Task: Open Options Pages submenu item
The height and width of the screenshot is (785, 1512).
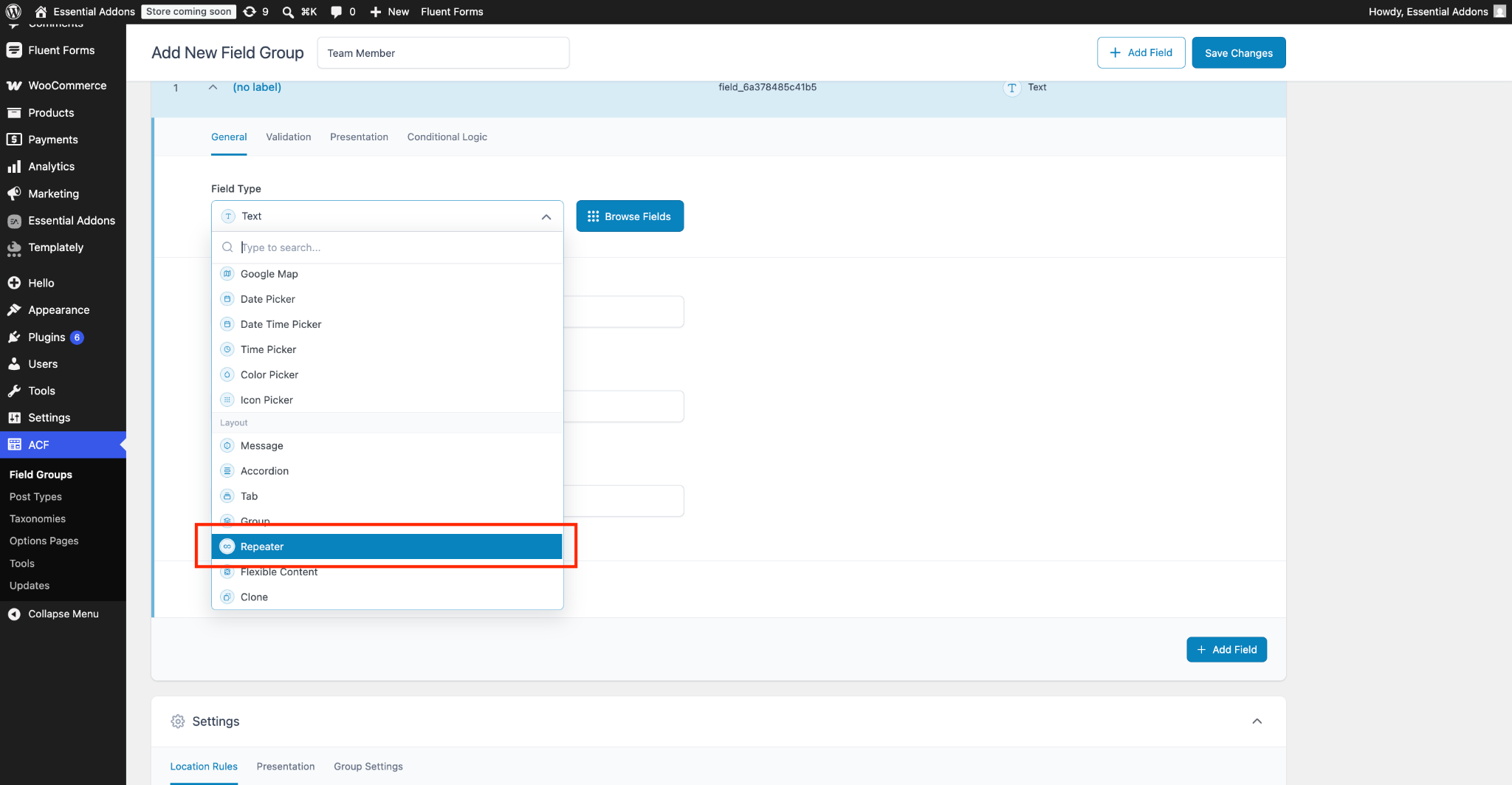Action: [44, 541]
